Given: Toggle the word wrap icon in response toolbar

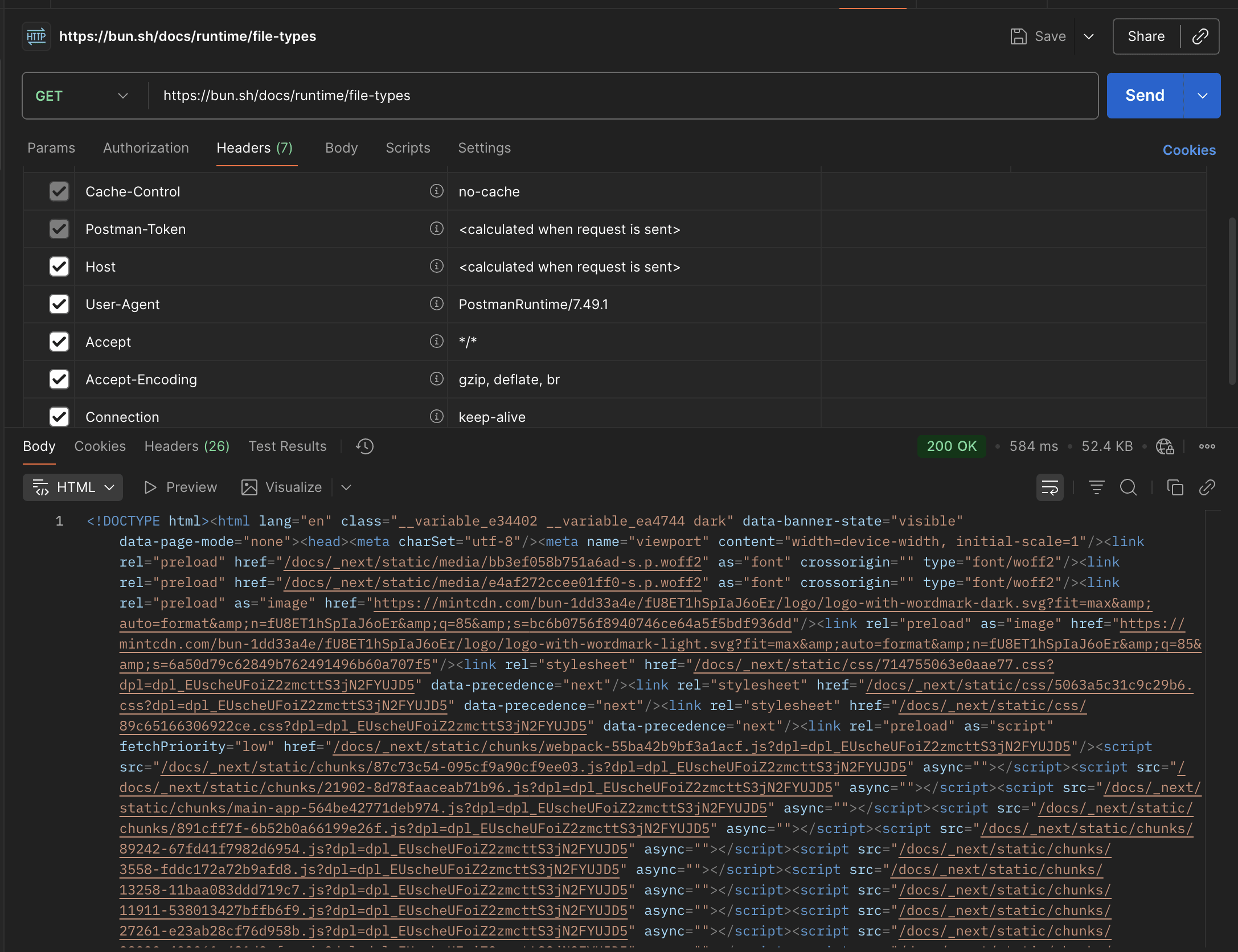Looking at the screenshot, I should coord(1050,487).
